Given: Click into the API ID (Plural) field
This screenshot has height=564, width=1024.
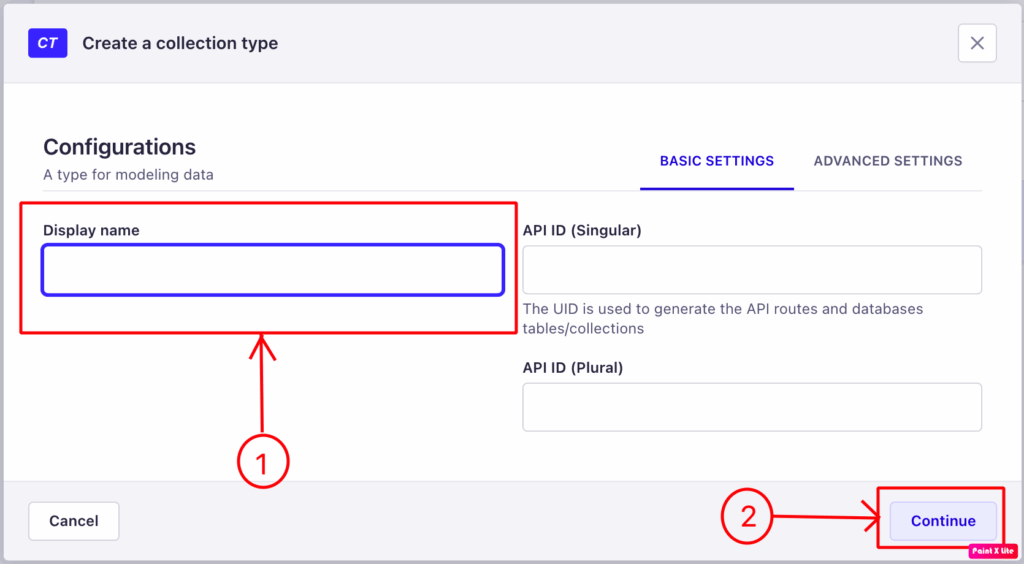Looking at the screenshot, I should click(752, 407).
